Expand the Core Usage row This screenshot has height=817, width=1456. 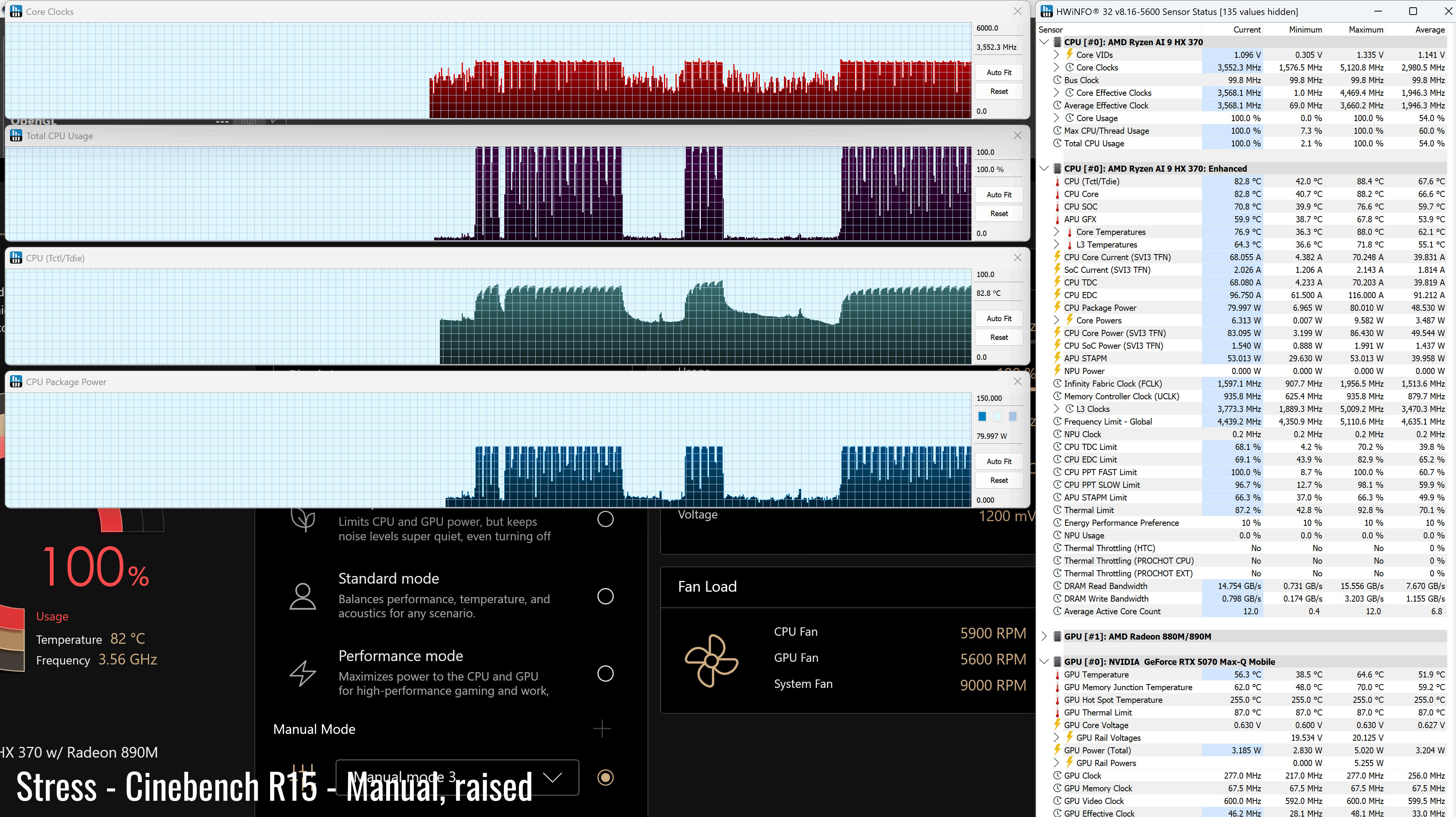point(1056,118)
